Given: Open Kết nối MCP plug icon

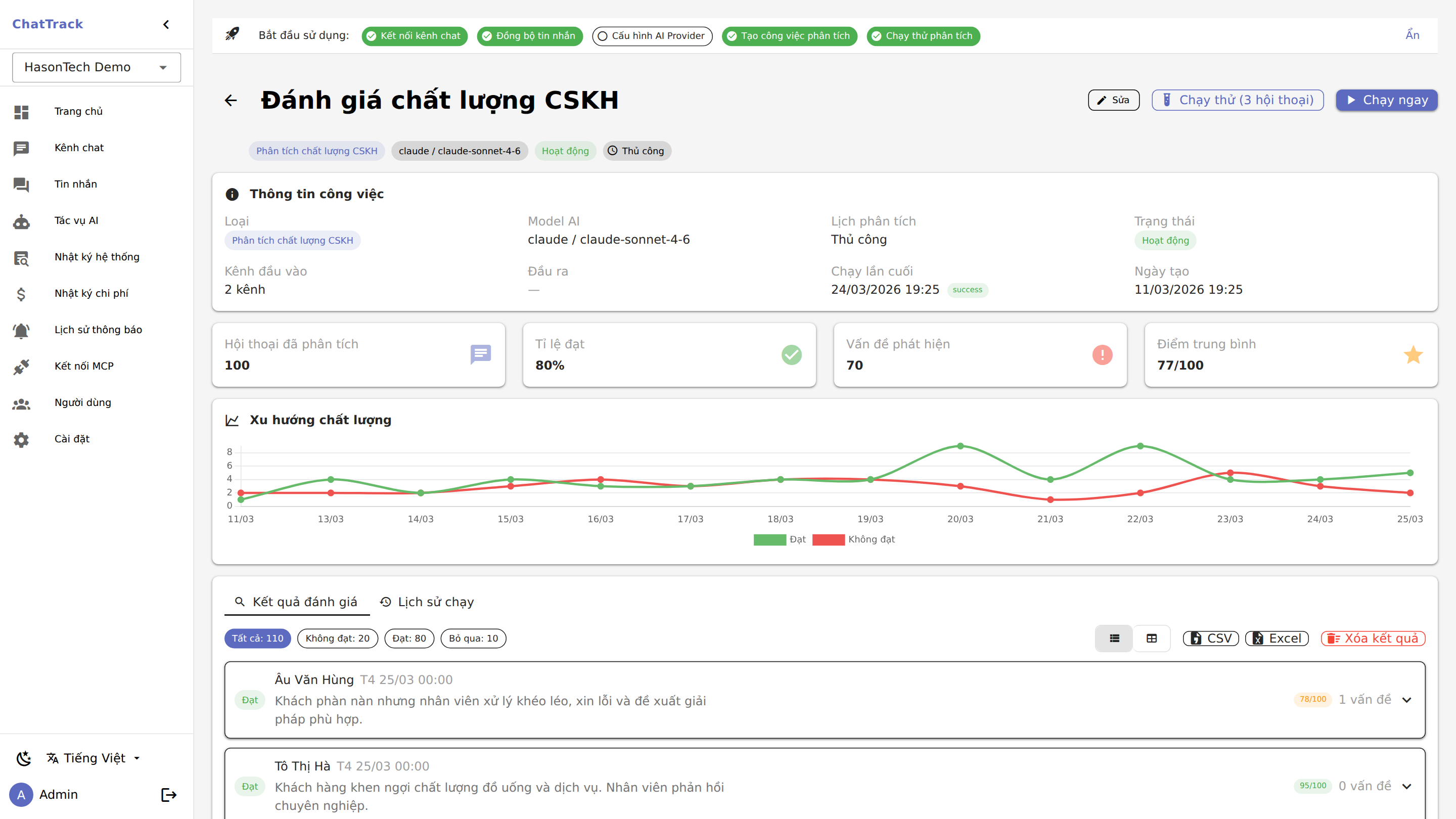Looking at the screenshot, I should pyautogui.click(x=21, y=366).
